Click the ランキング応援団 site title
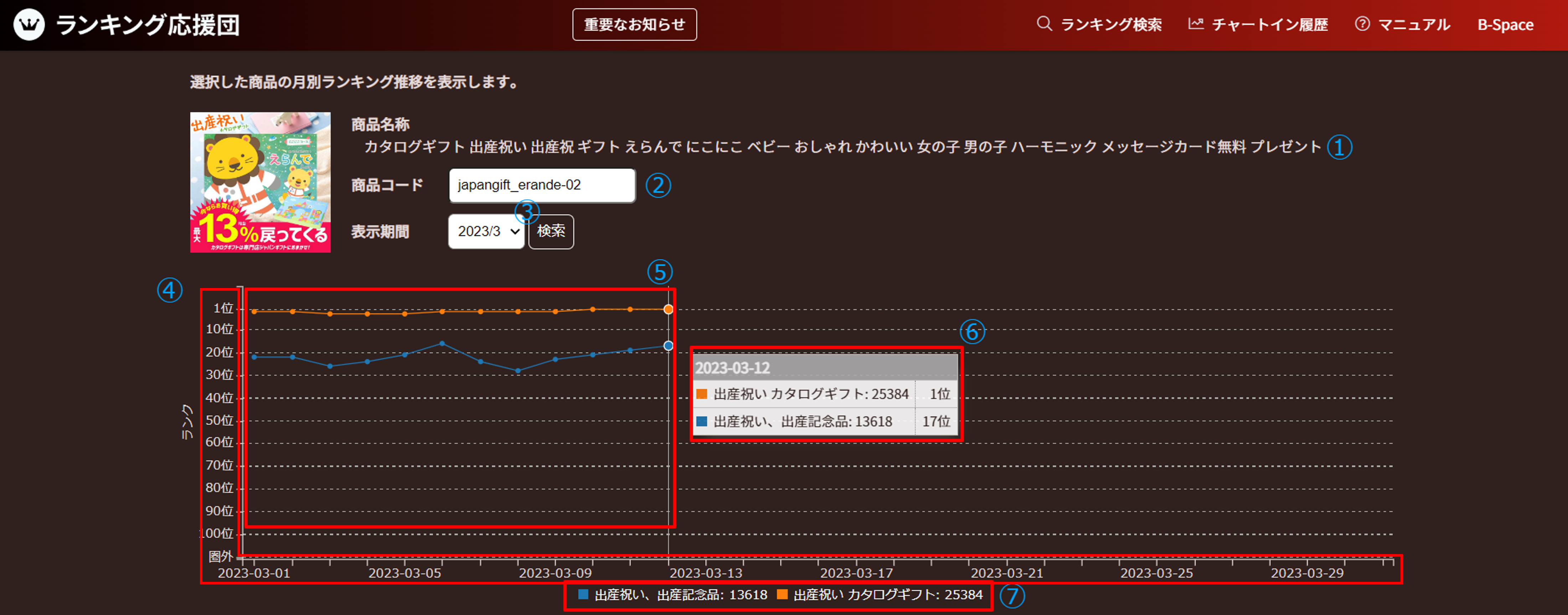Screen dimensions: 1568x615 [148, 25]
